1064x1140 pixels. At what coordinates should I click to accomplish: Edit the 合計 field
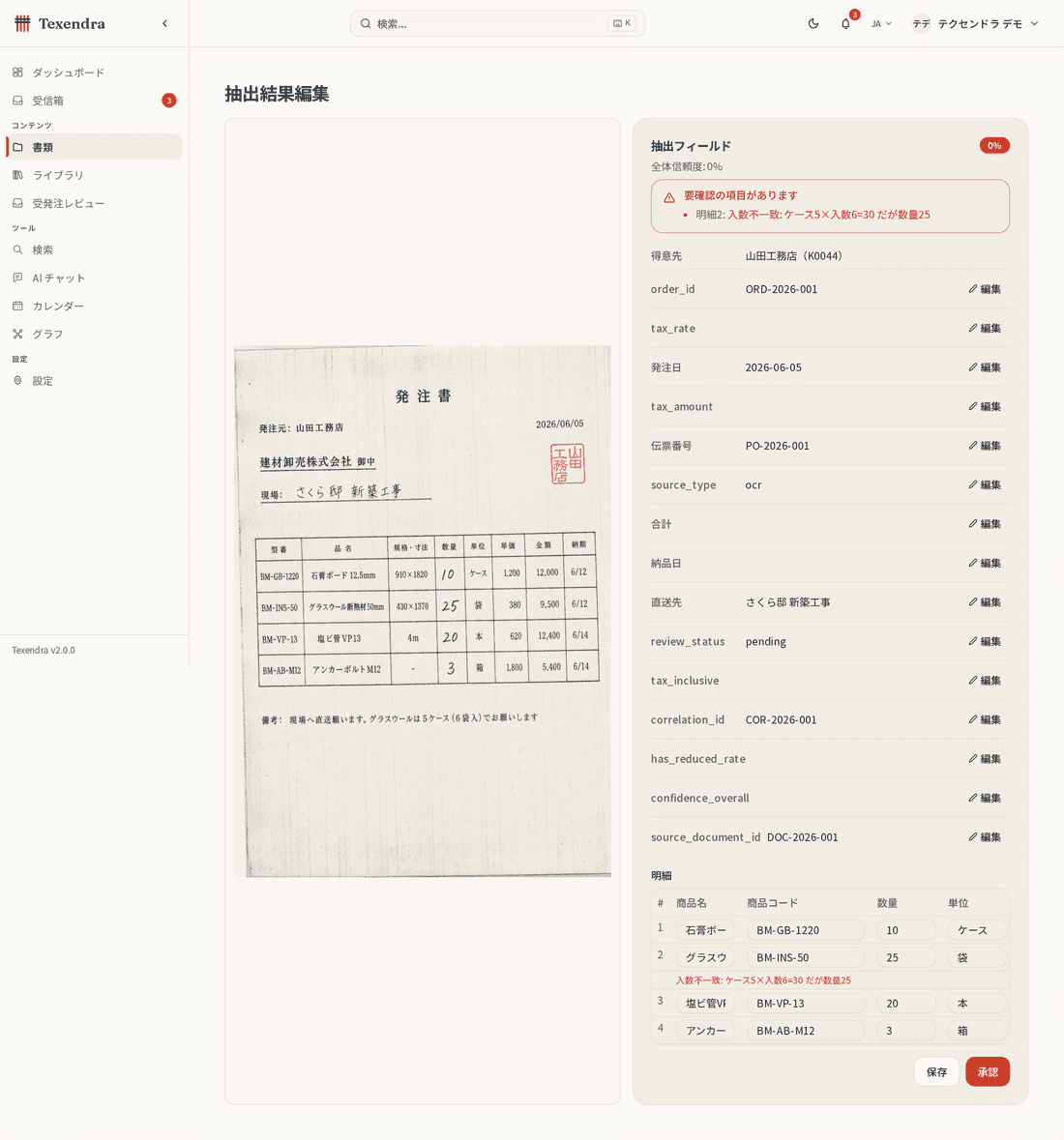tap(985, 524)
